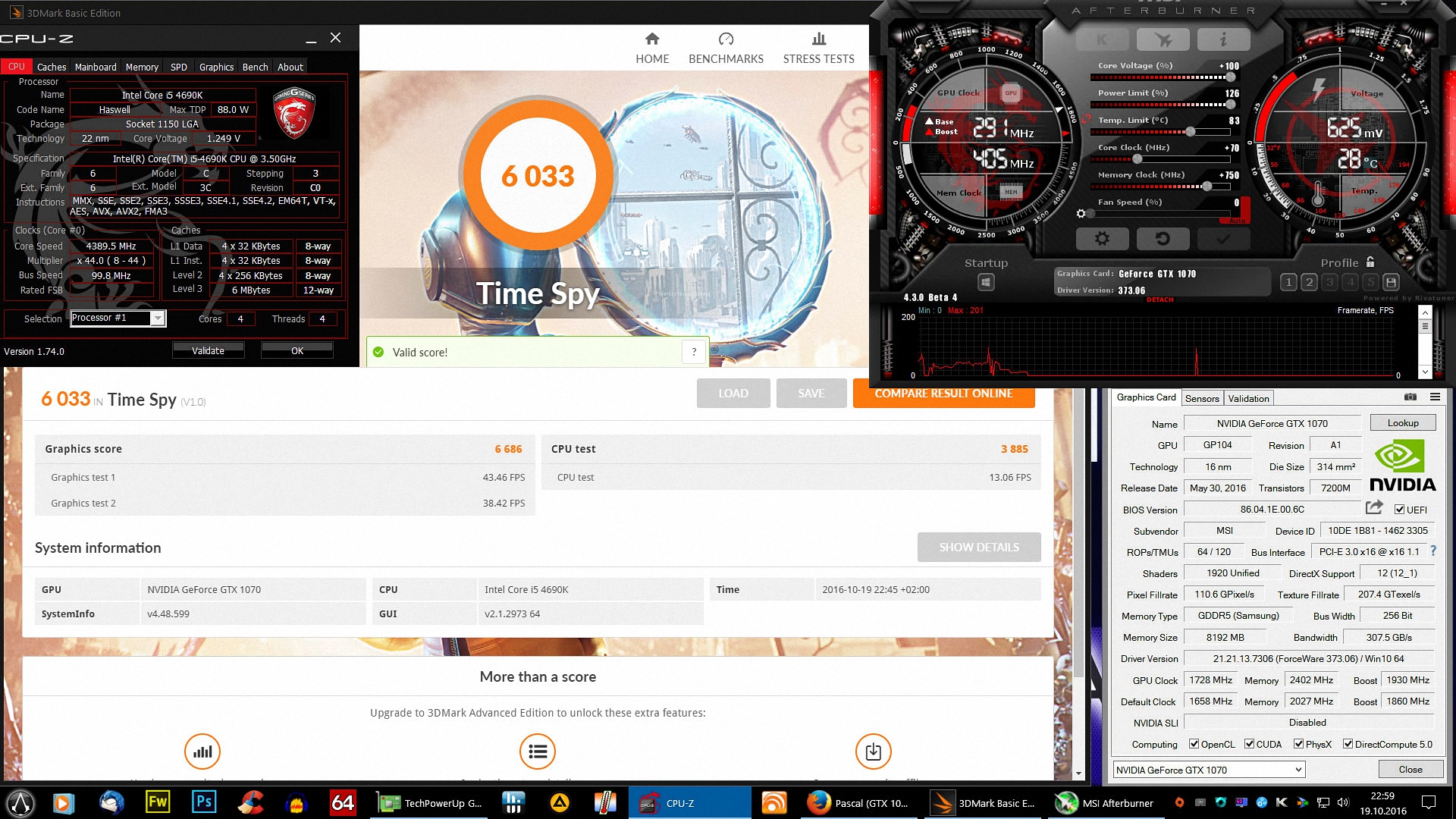Open Afterburner settings gear button
1456x819 pixels.
[x=1102, y=239]
